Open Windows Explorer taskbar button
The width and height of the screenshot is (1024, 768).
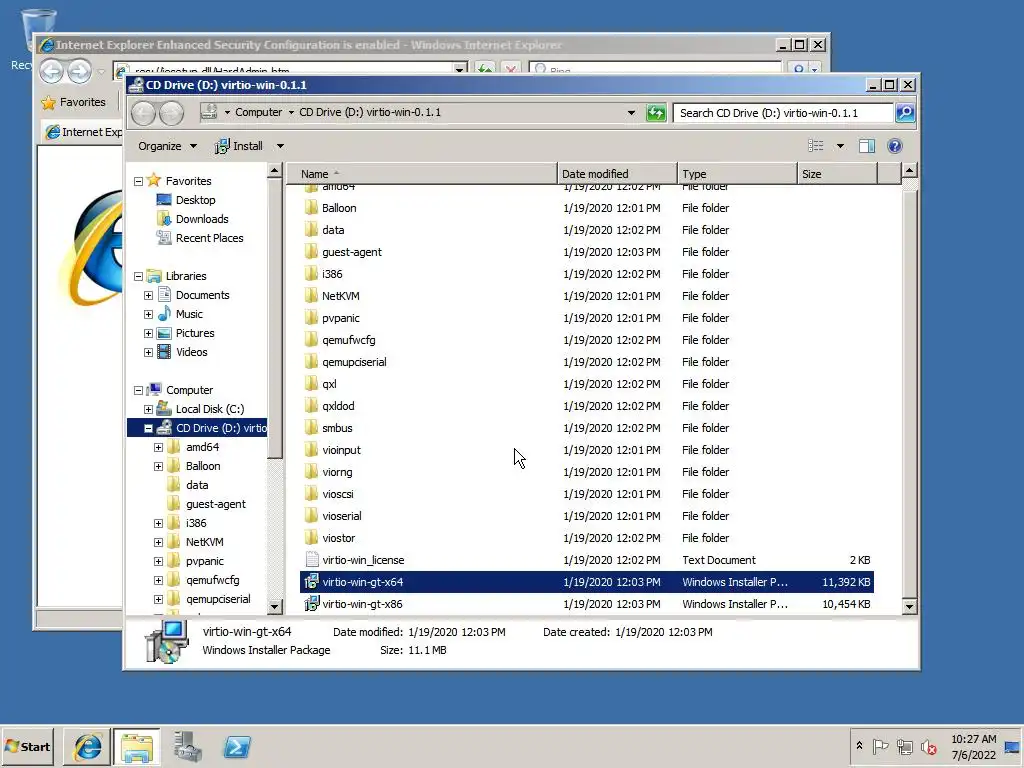pyautogui.click(x=136, y=746)
